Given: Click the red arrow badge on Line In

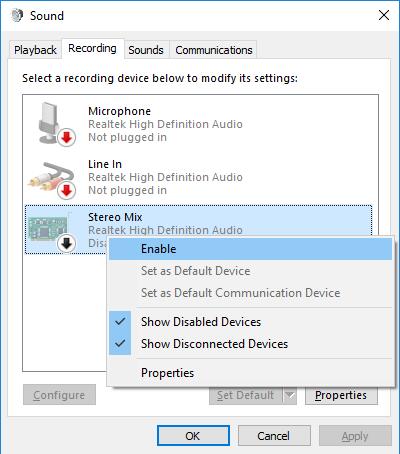Looking at the screenshot, I should point(67,190).
